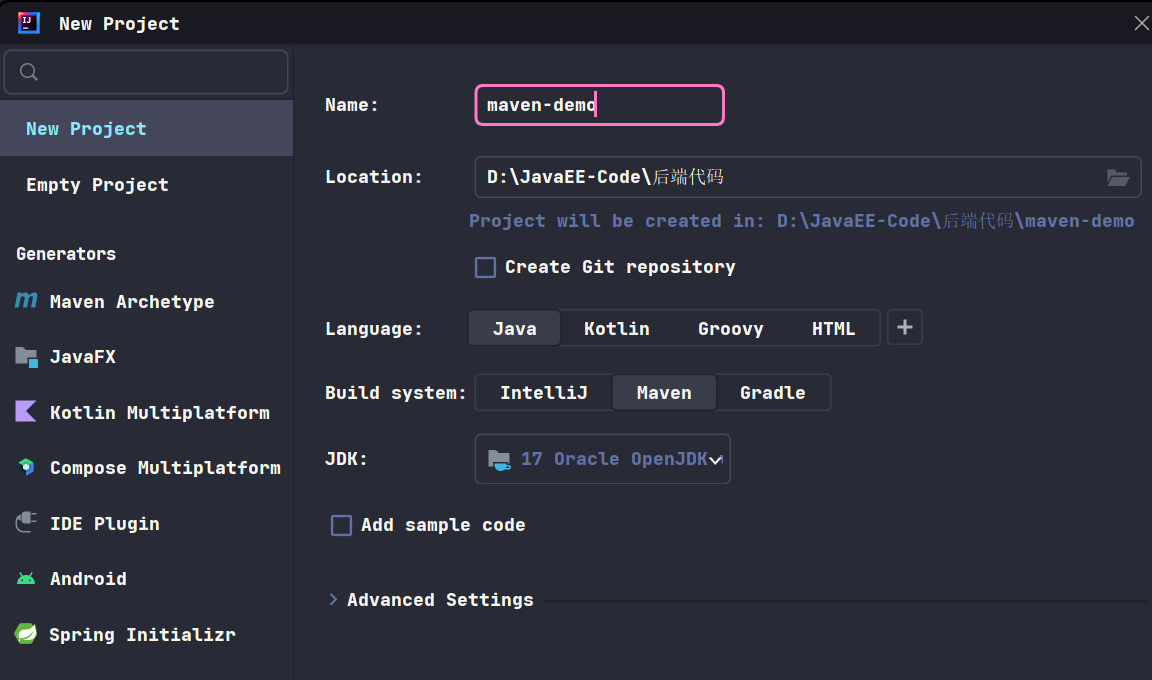This screenshot has height=680, width=1152.
Task: Click the IntelliJ IDEA logo icon
Action: pyautogui.click(x=29, y=23)
